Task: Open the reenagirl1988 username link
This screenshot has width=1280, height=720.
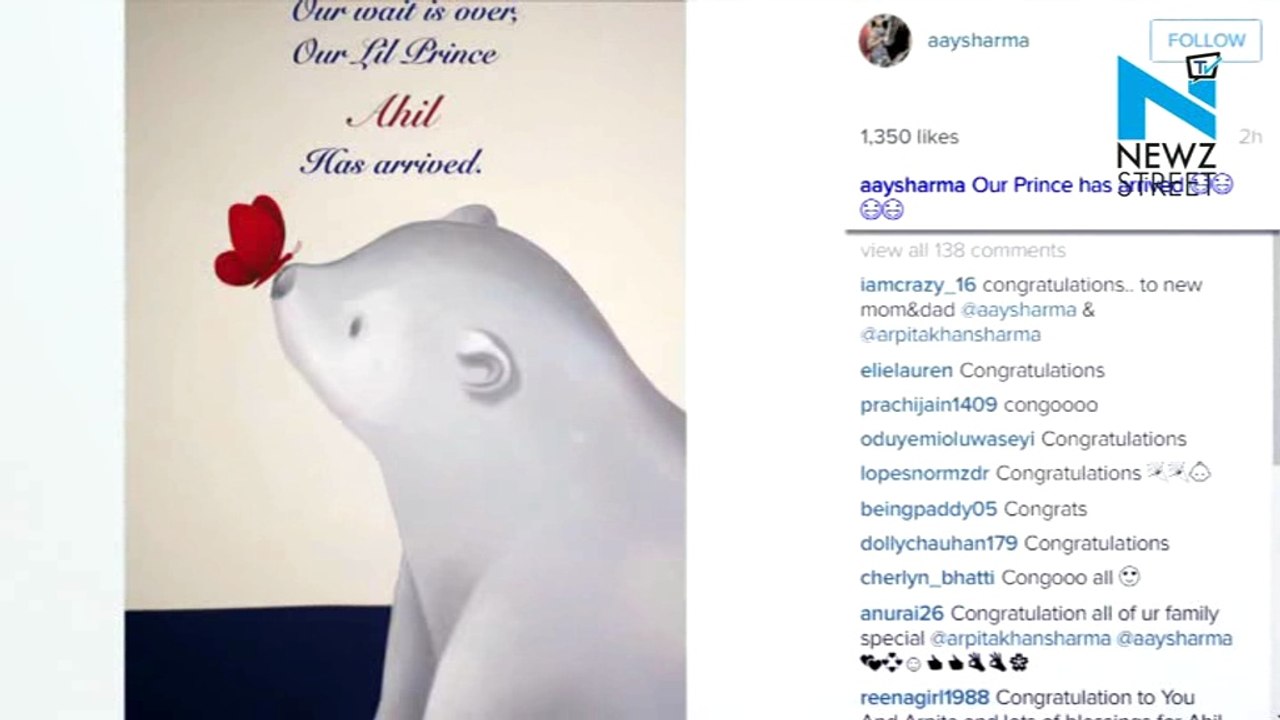Action: point(924,698)
